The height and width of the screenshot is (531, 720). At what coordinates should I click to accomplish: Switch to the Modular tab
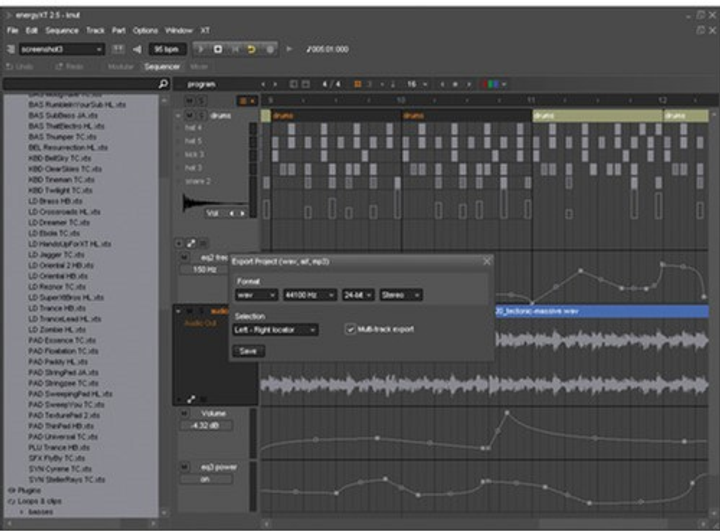120,67
